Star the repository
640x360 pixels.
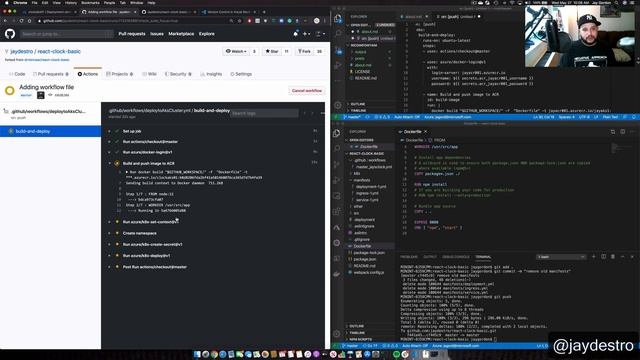[272, 51]
